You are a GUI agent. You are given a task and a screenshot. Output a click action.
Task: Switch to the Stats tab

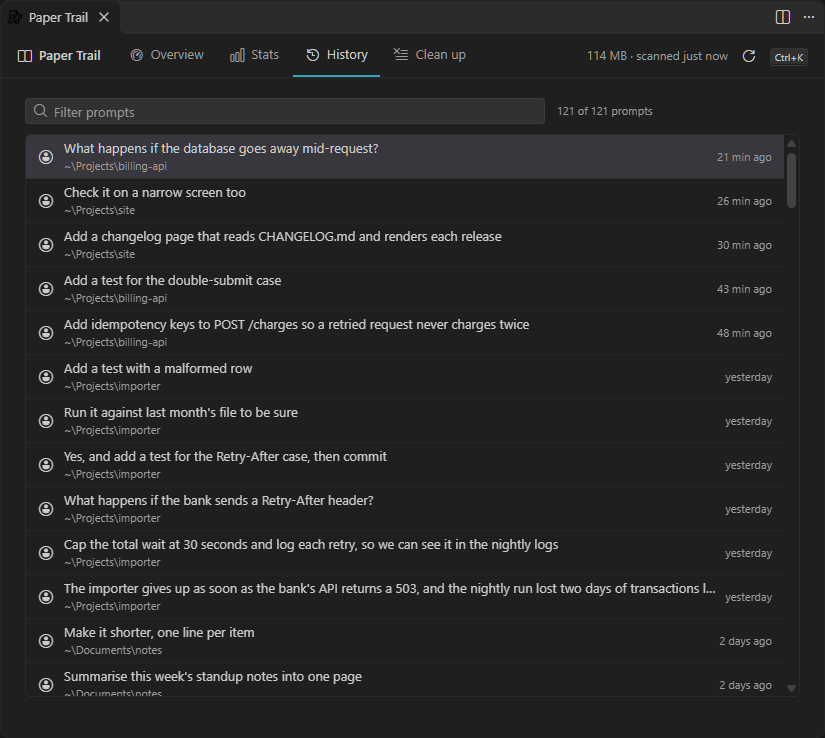click(x=254, y=55)
